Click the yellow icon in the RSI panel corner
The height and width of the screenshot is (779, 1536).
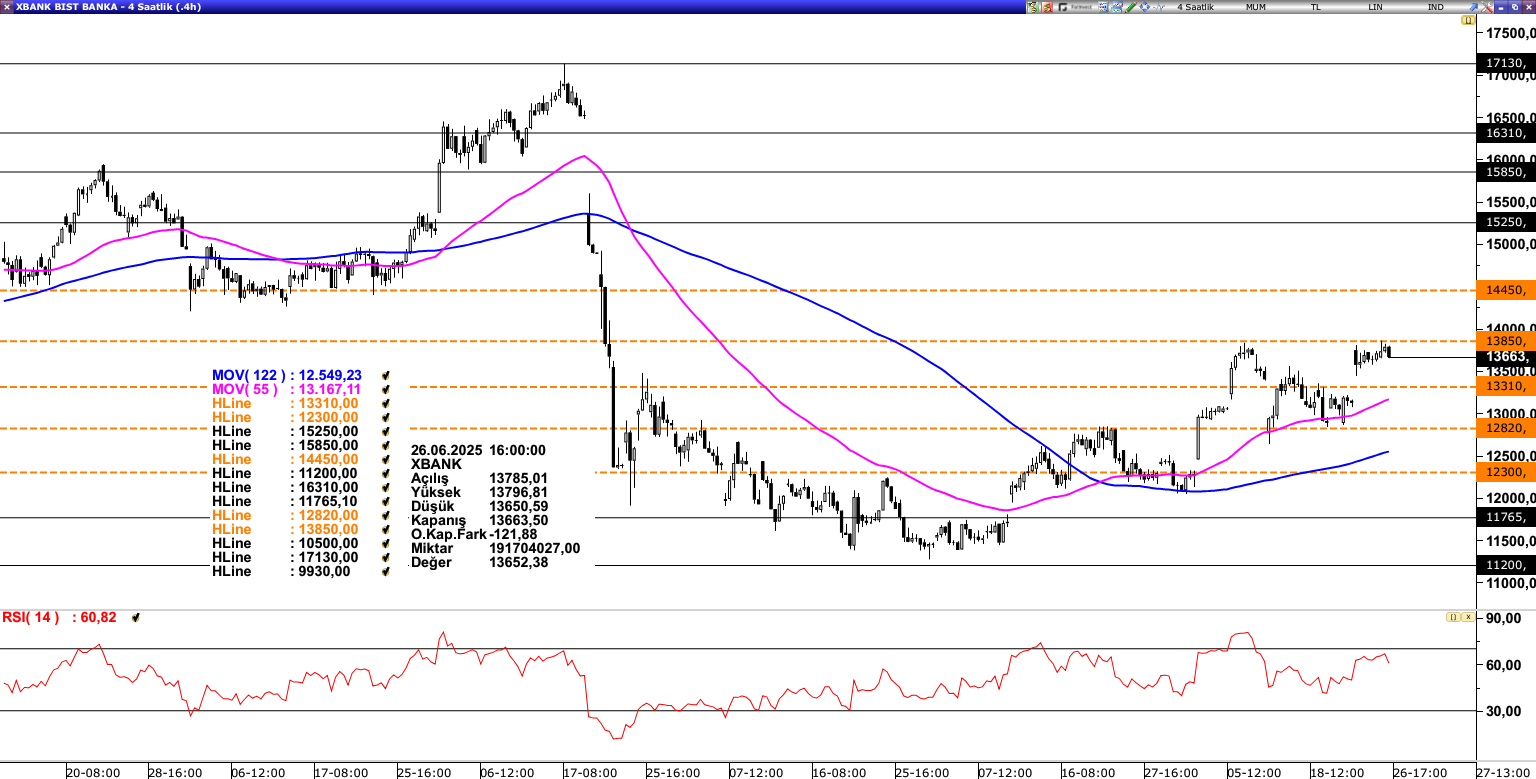(1452, 617)
